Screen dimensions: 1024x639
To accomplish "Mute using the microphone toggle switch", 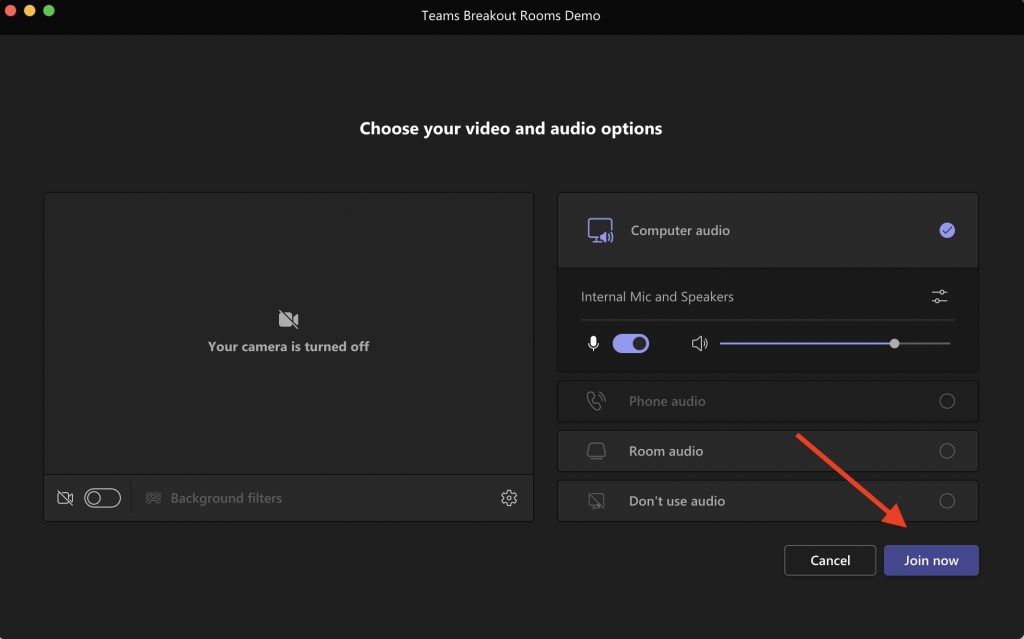I will point(631,344).
